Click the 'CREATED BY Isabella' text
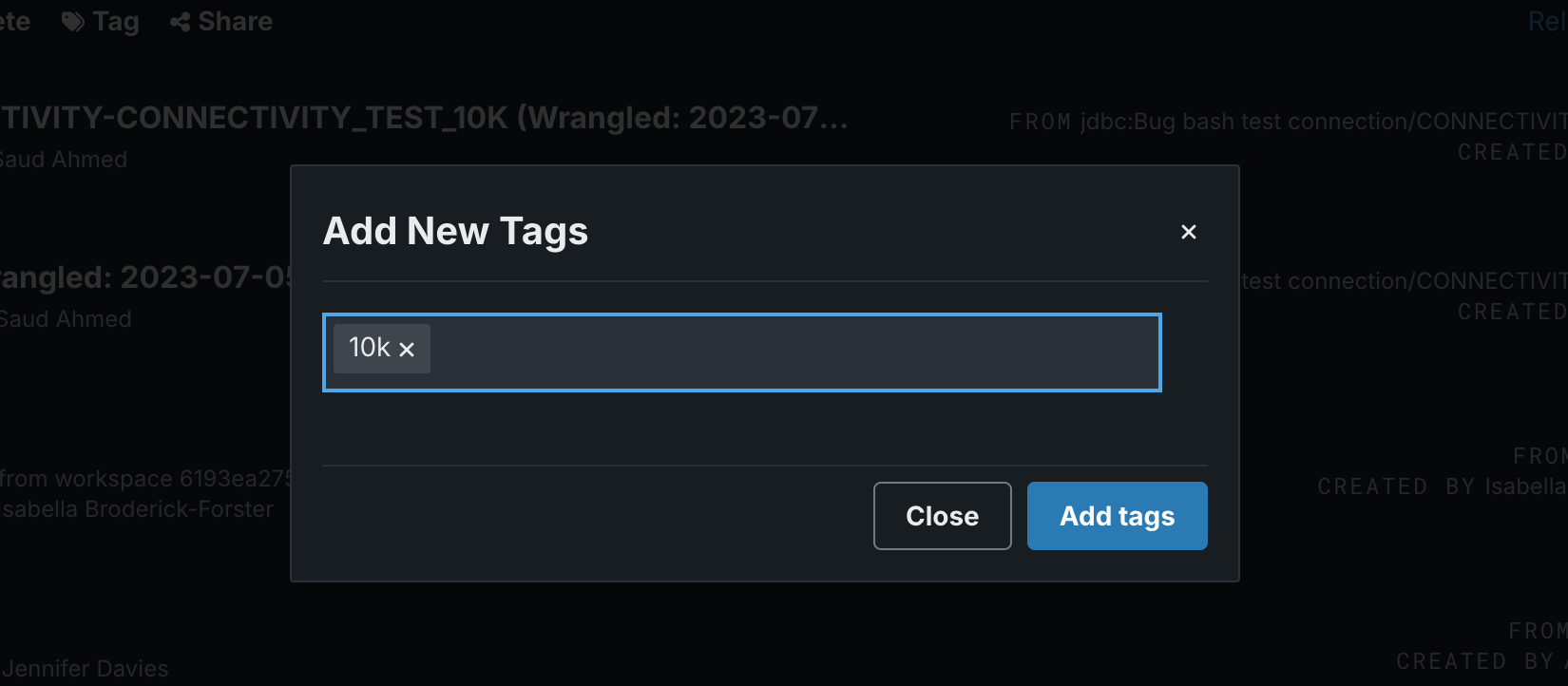Image resolution: width=1568 pixels, height=686 pixels. [1441, 486]
